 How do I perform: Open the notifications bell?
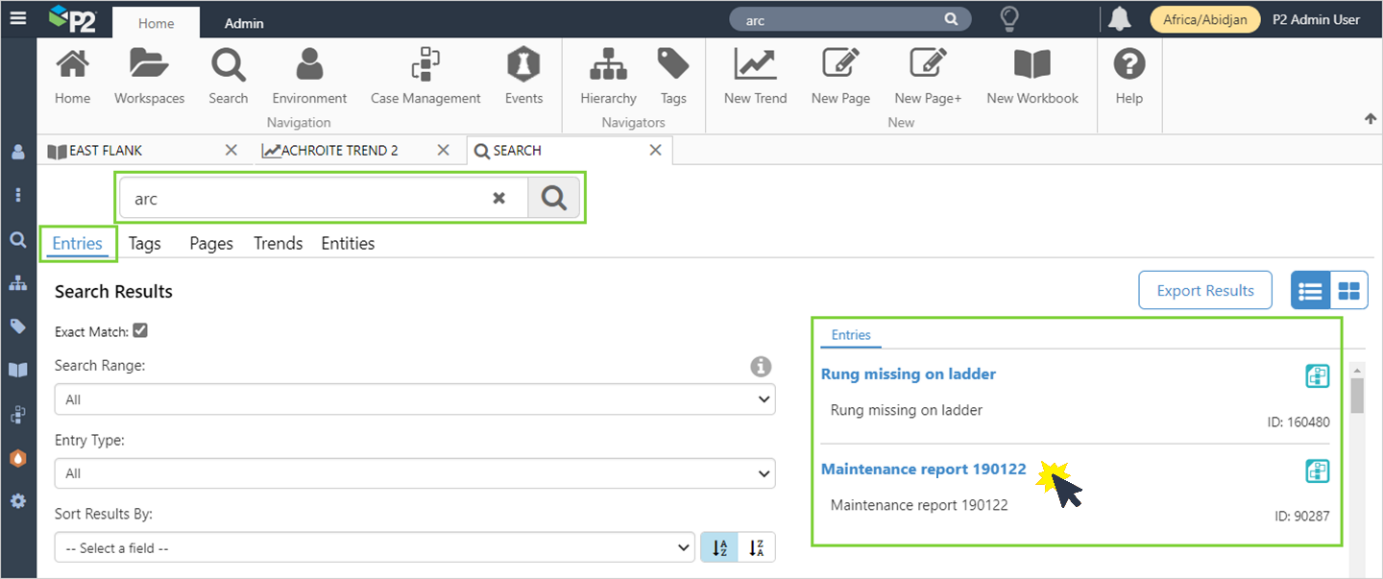point(1119,19)
